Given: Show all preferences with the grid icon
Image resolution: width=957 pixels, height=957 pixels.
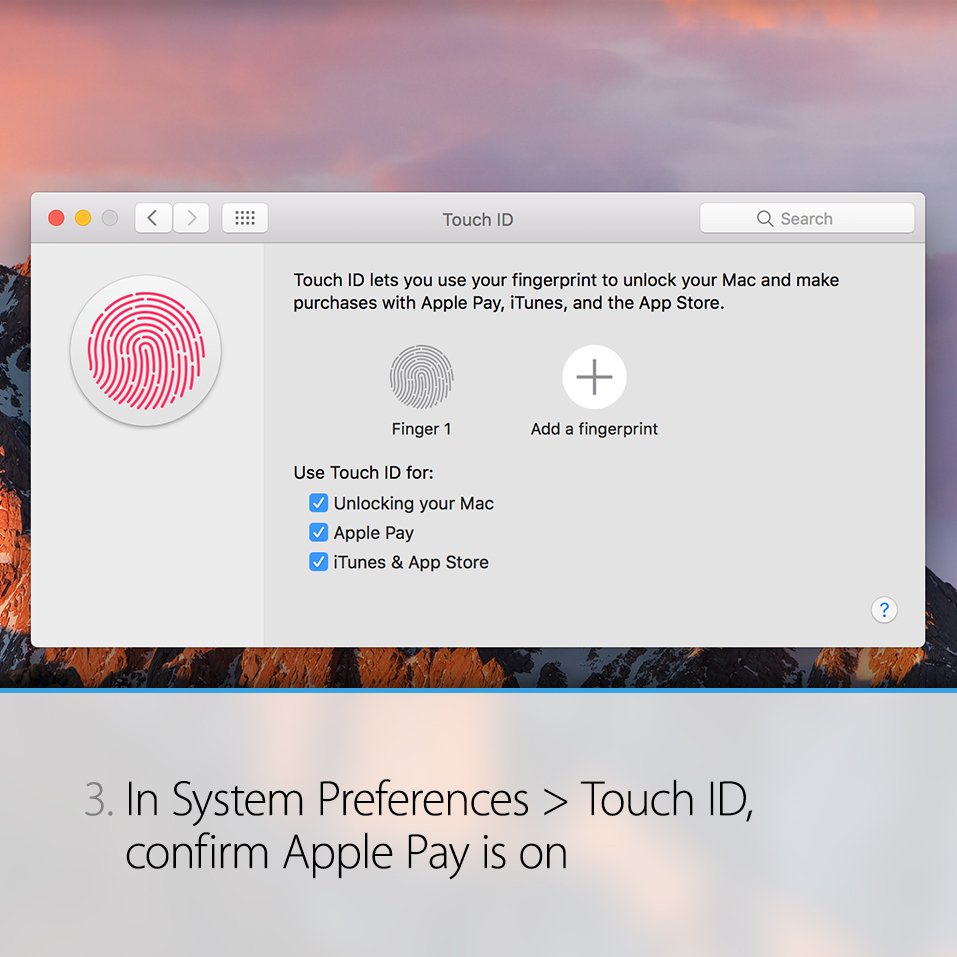Looking at the screenshot, I should [x=245, y=218].
